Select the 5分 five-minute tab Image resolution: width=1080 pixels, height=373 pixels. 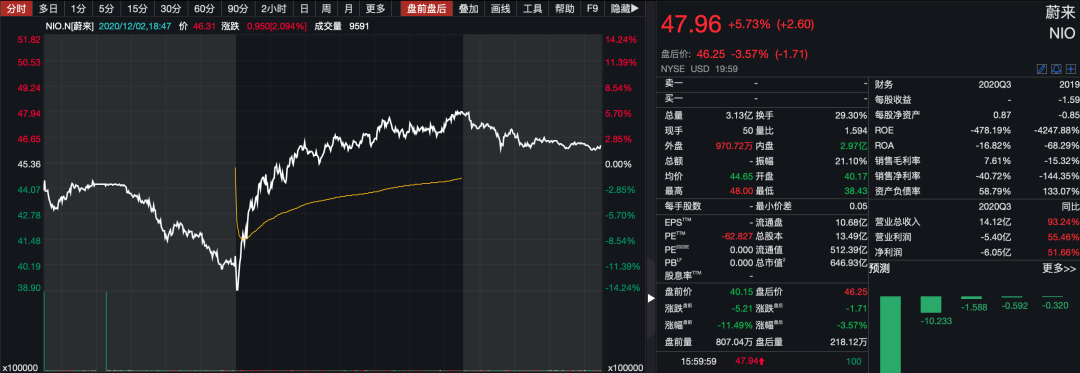click(105, 9)
